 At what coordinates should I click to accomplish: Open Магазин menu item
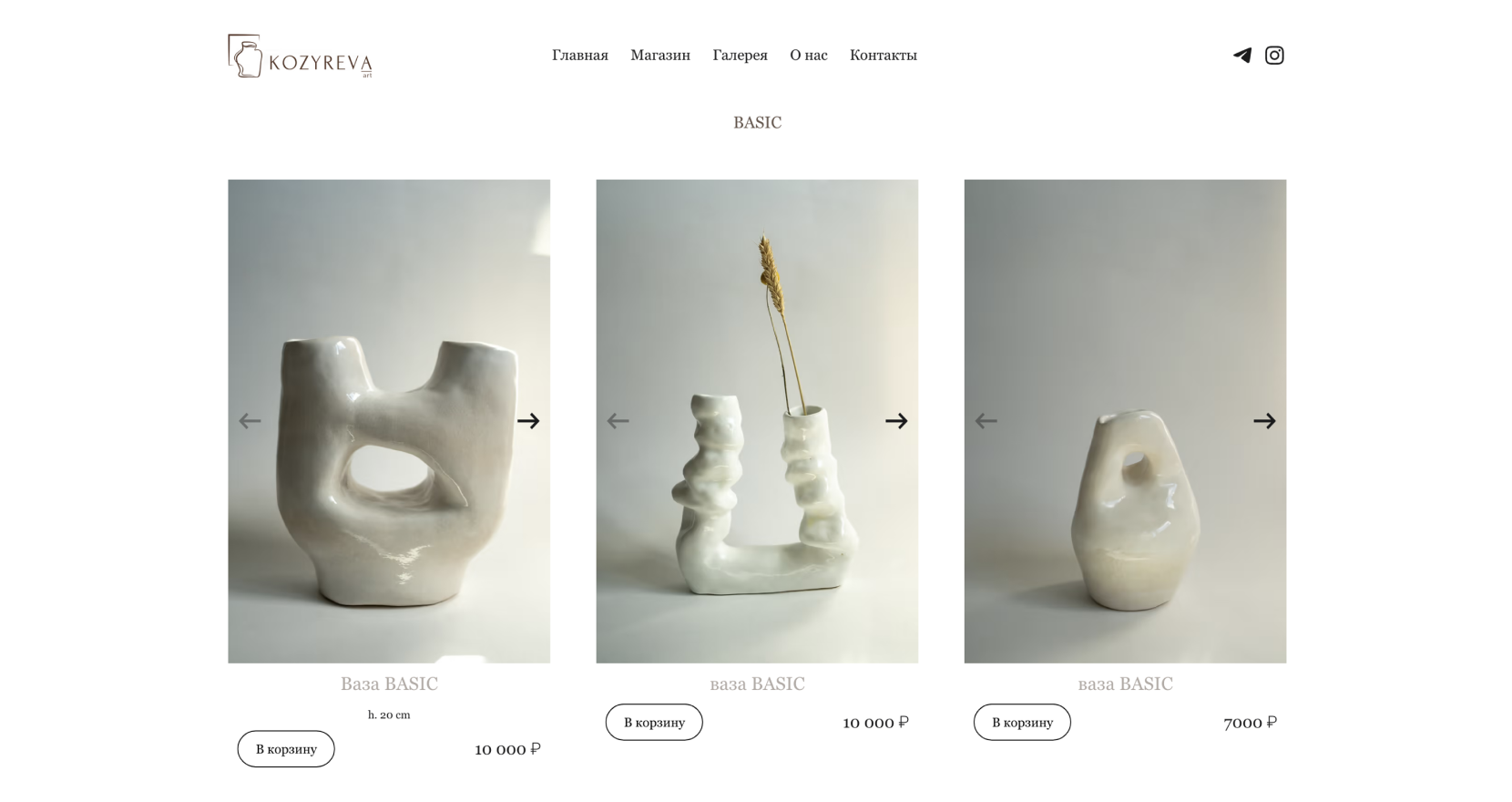[660, 56]
